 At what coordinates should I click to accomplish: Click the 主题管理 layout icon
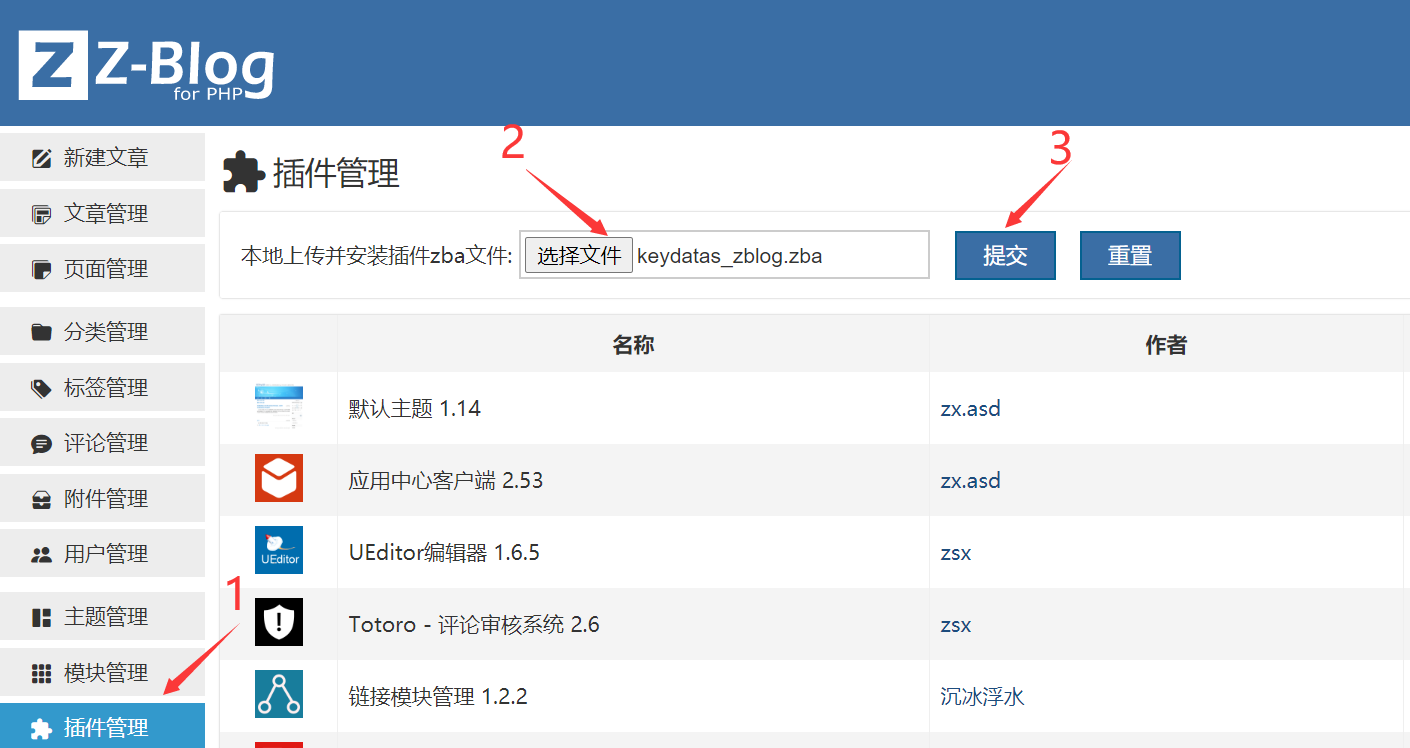point(41,617)
